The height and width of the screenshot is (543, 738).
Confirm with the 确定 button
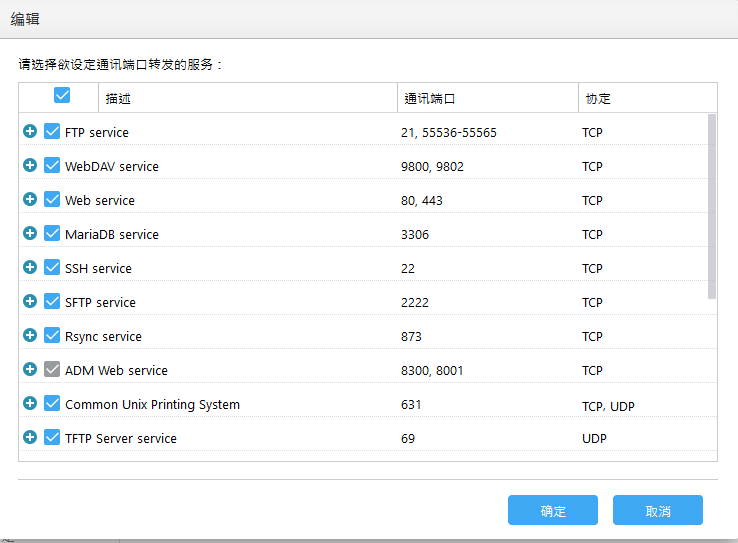point(553,510)
